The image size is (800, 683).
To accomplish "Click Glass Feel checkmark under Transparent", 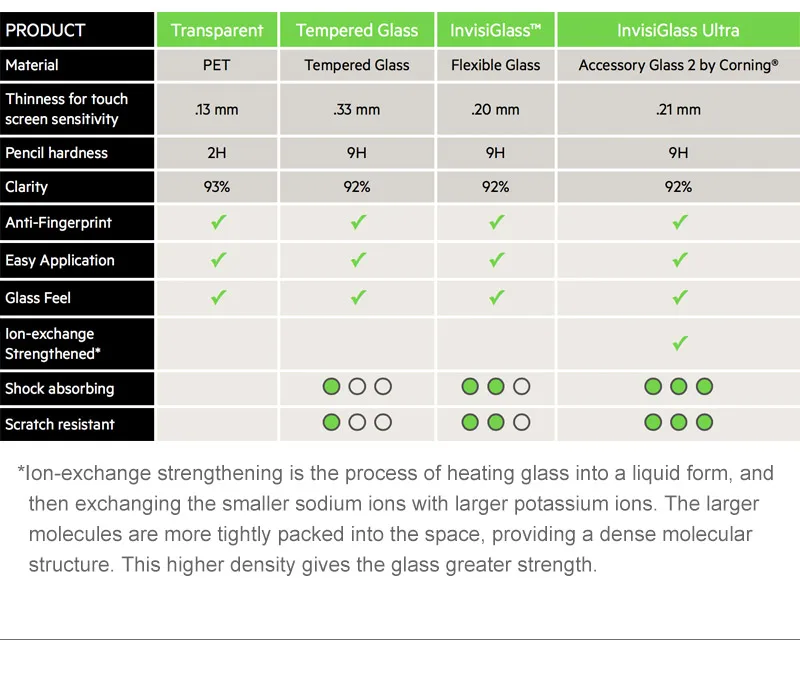I will 218,297.
